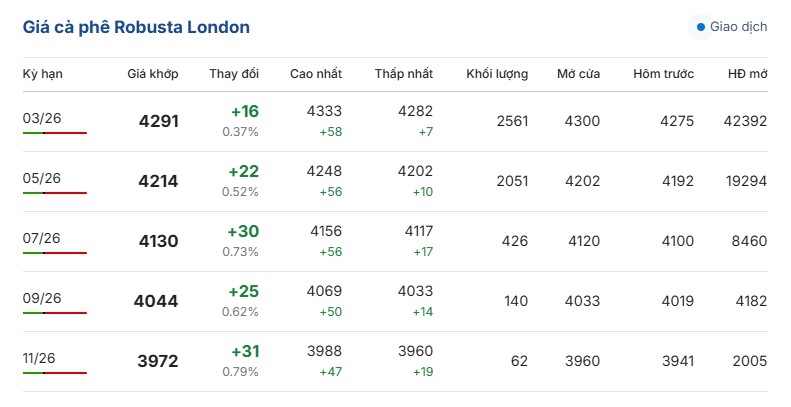Click the matched price 4291
Screen dimensions: 791x407
click(159, 122)
